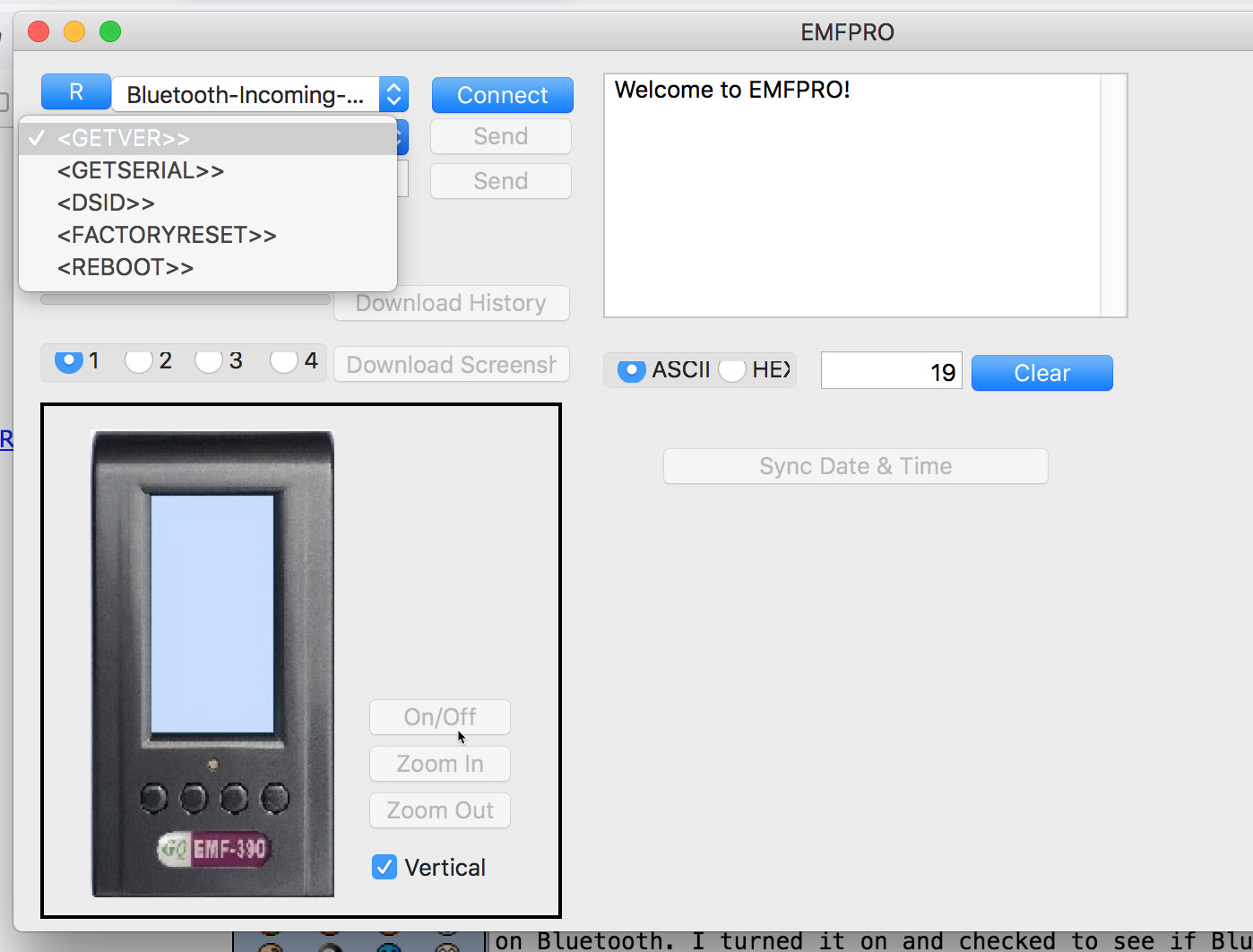Click the Connect button
The height and width of the screenshot is (952, 1253).
tap(502, 95)
